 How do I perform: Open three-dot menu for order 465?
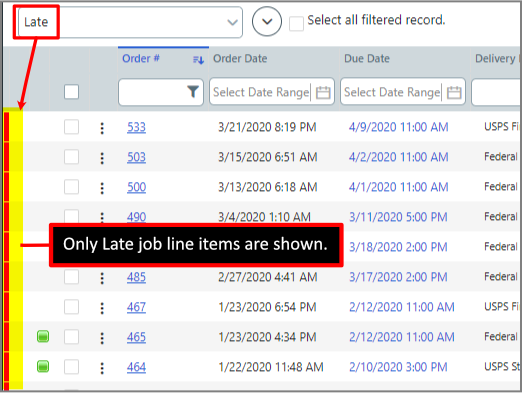[102, 338]
